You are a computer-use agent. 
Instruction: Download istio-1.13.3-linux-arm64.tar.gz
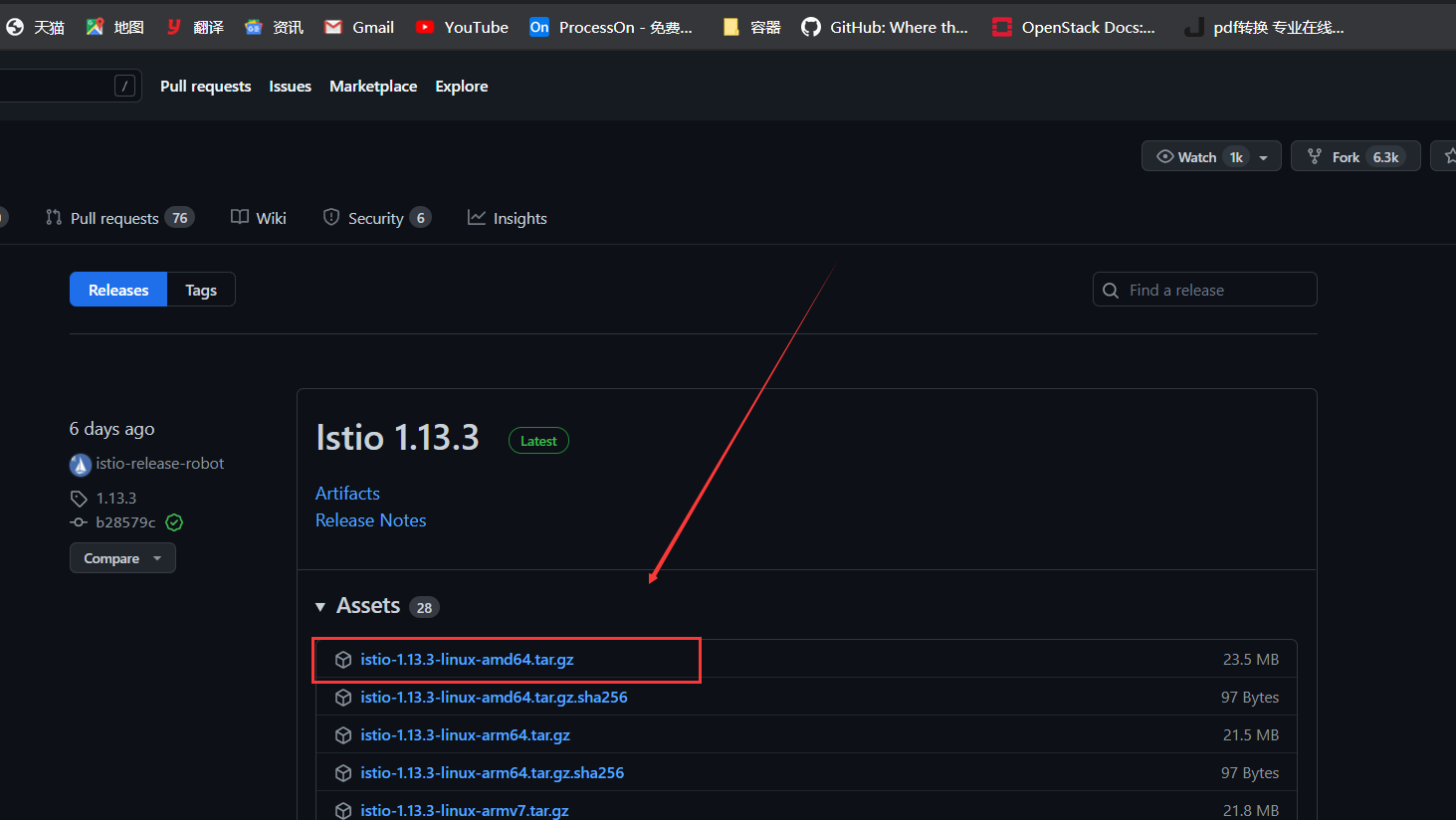[x=465, y=735]
